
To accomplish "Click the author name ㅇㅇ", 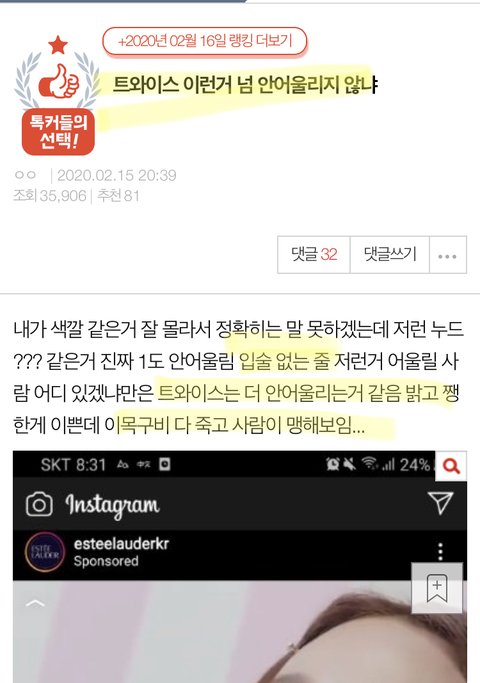I will pos(25,175).
